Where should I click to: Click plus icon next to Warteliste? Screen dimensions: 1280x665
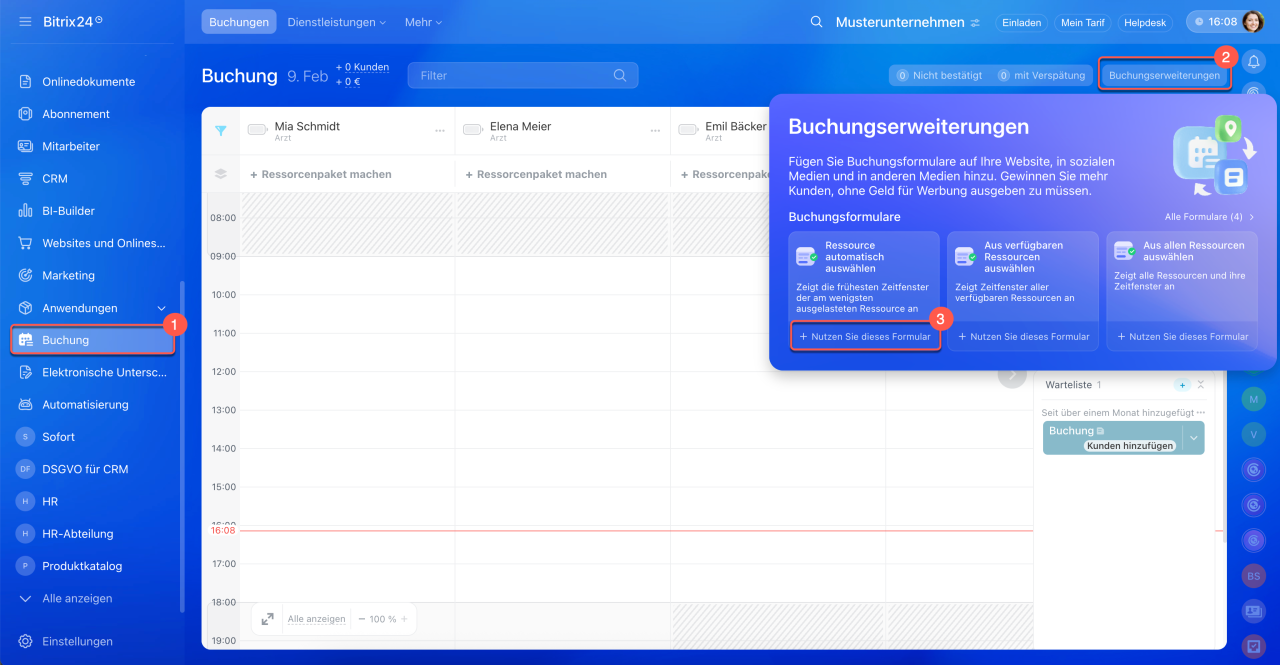pos(1182,385)
